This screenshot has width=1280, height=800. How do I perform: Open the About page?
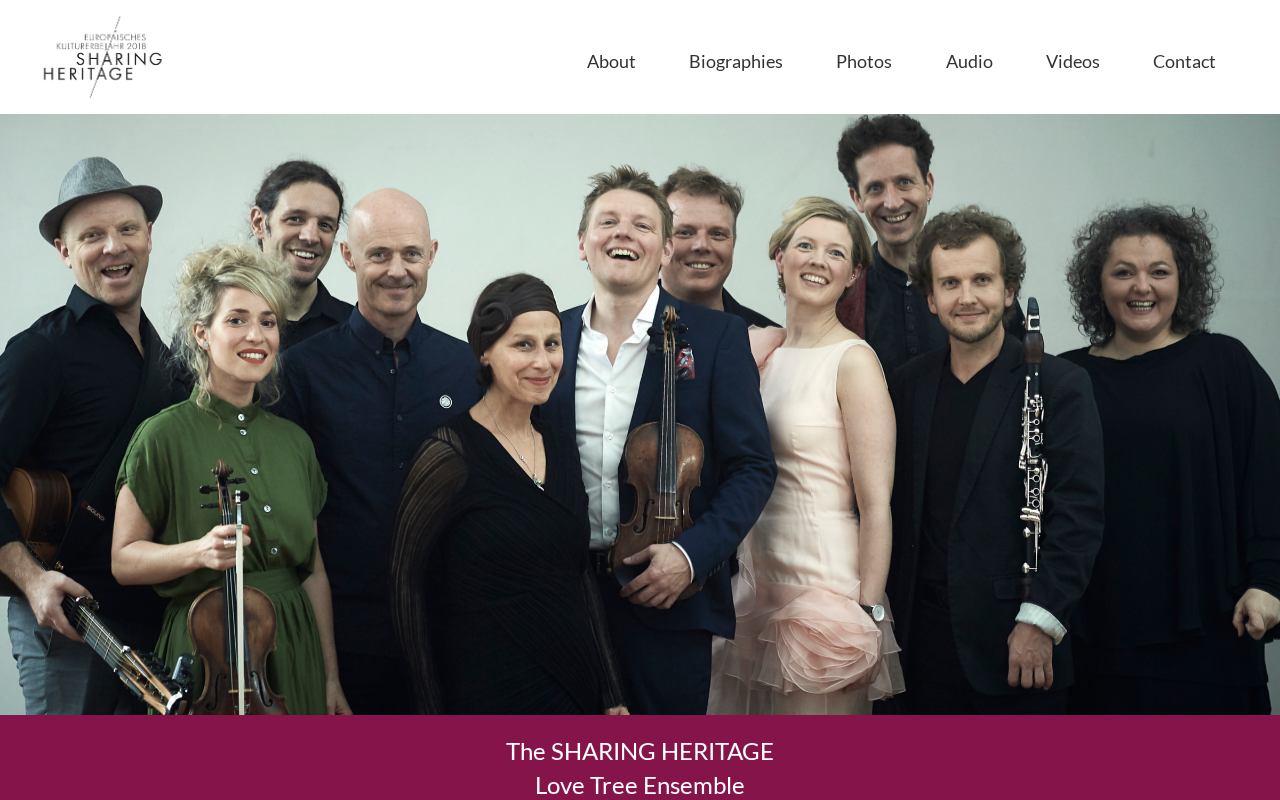[611, 61]
